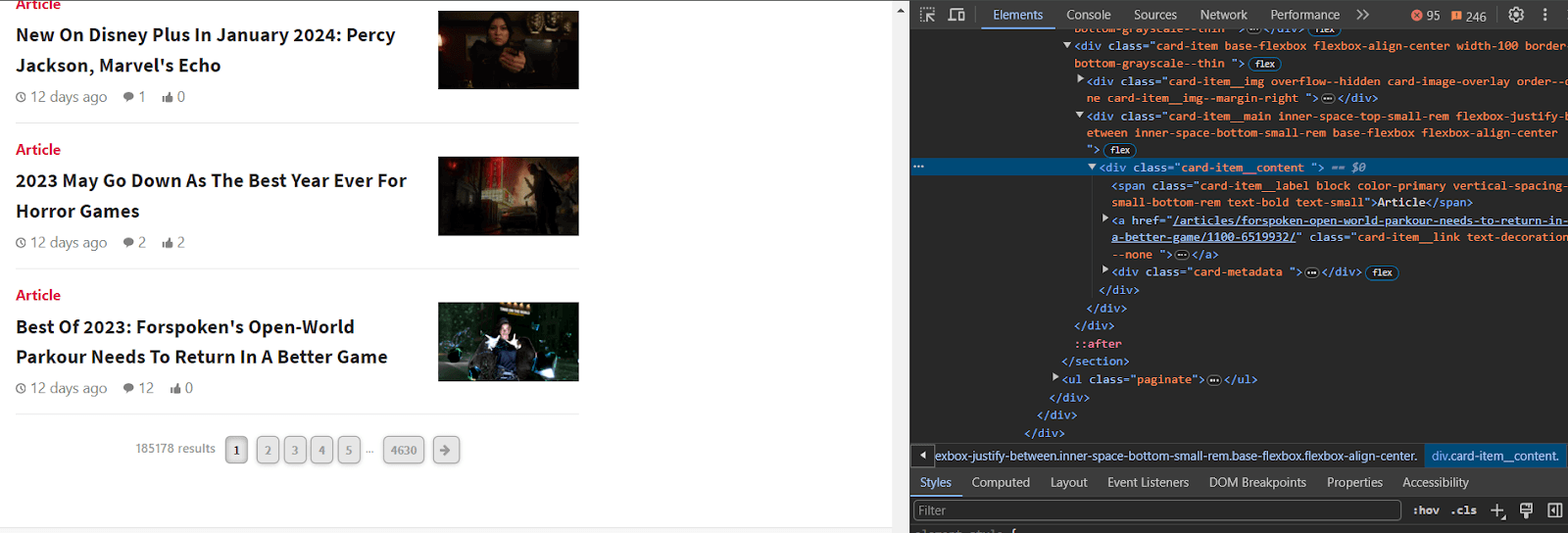Go to pagination page 5
Image resolution: width=1568 pixels, height=533 pixels.
pyautogui.click(x=349, y=450)
